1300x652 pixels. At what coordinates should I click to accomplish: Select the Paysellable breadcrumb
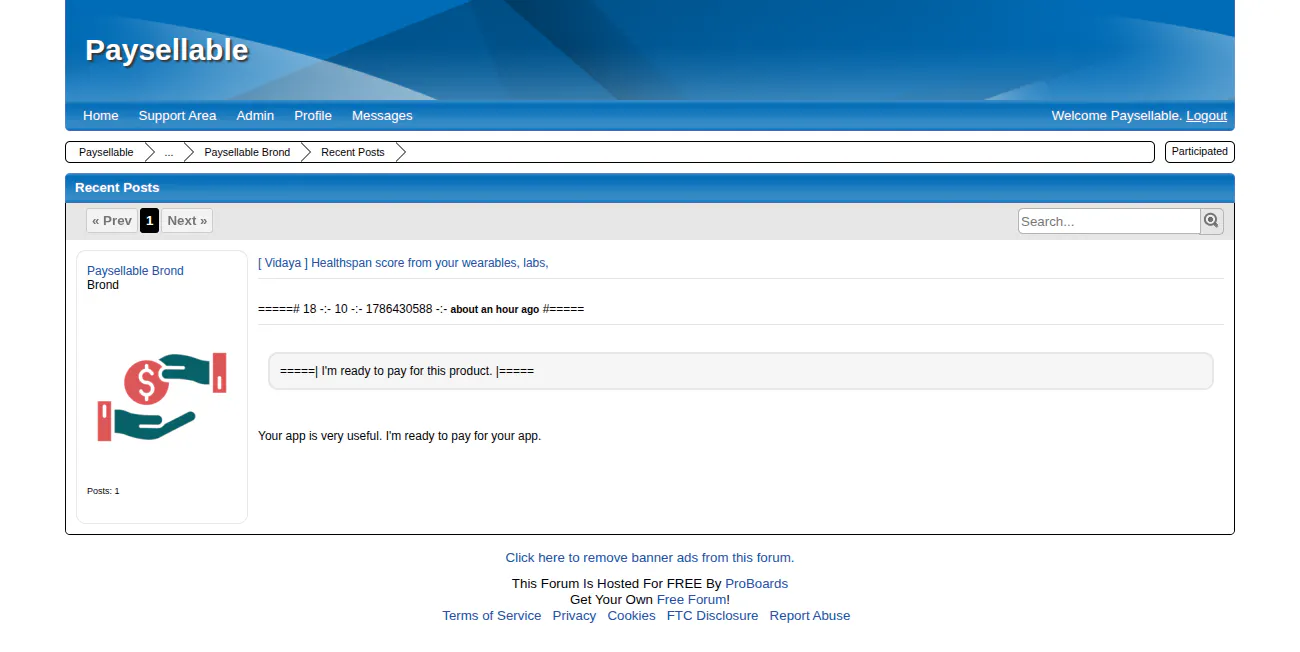click(x=106, y=152)
